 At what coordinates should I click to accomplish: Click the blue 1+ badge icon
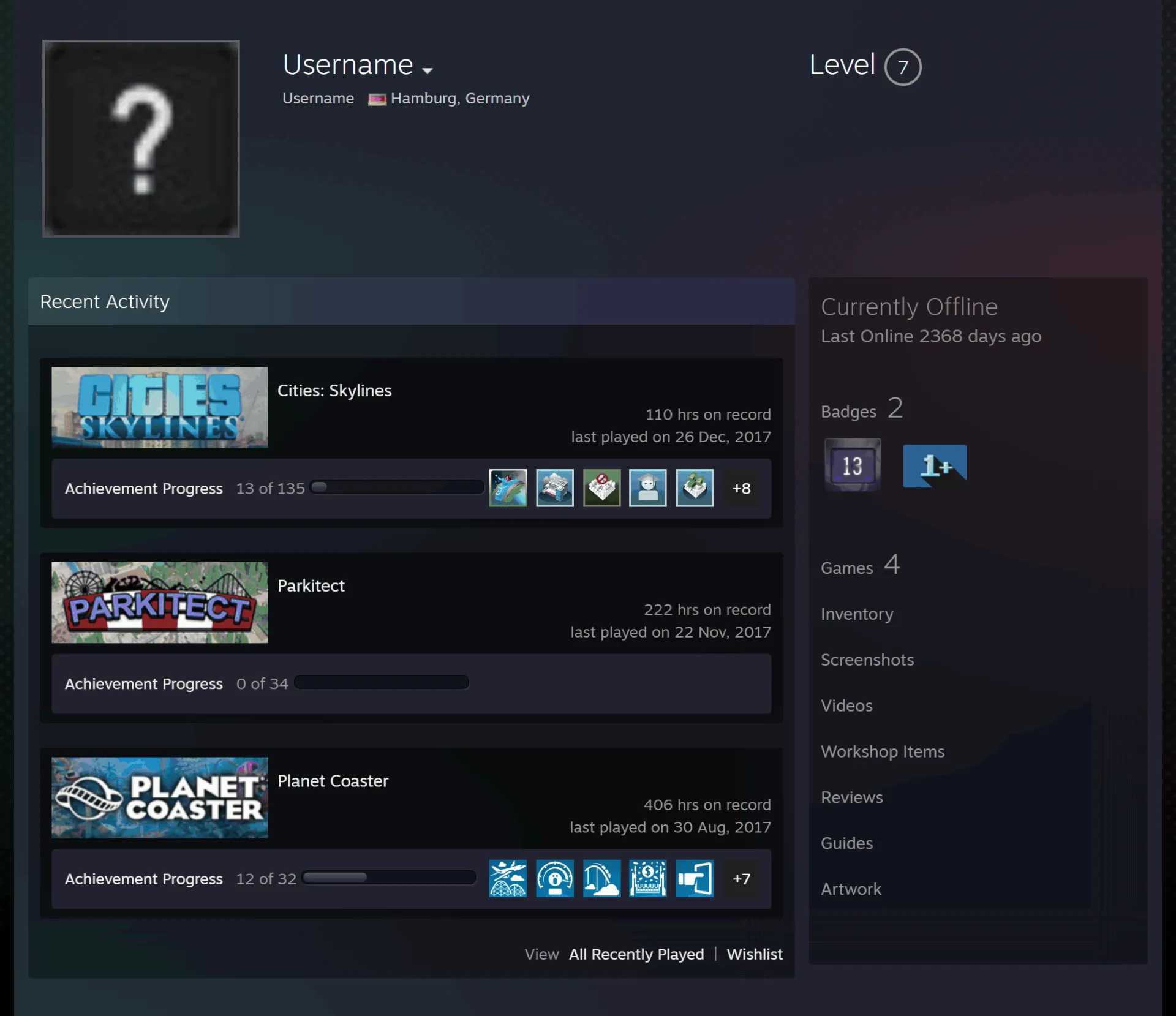pos(935,466)
